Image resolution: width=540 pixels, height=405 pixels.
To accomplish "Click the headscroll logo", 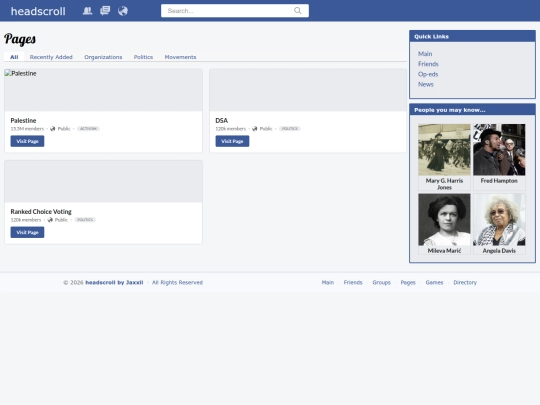I will 38,11.
